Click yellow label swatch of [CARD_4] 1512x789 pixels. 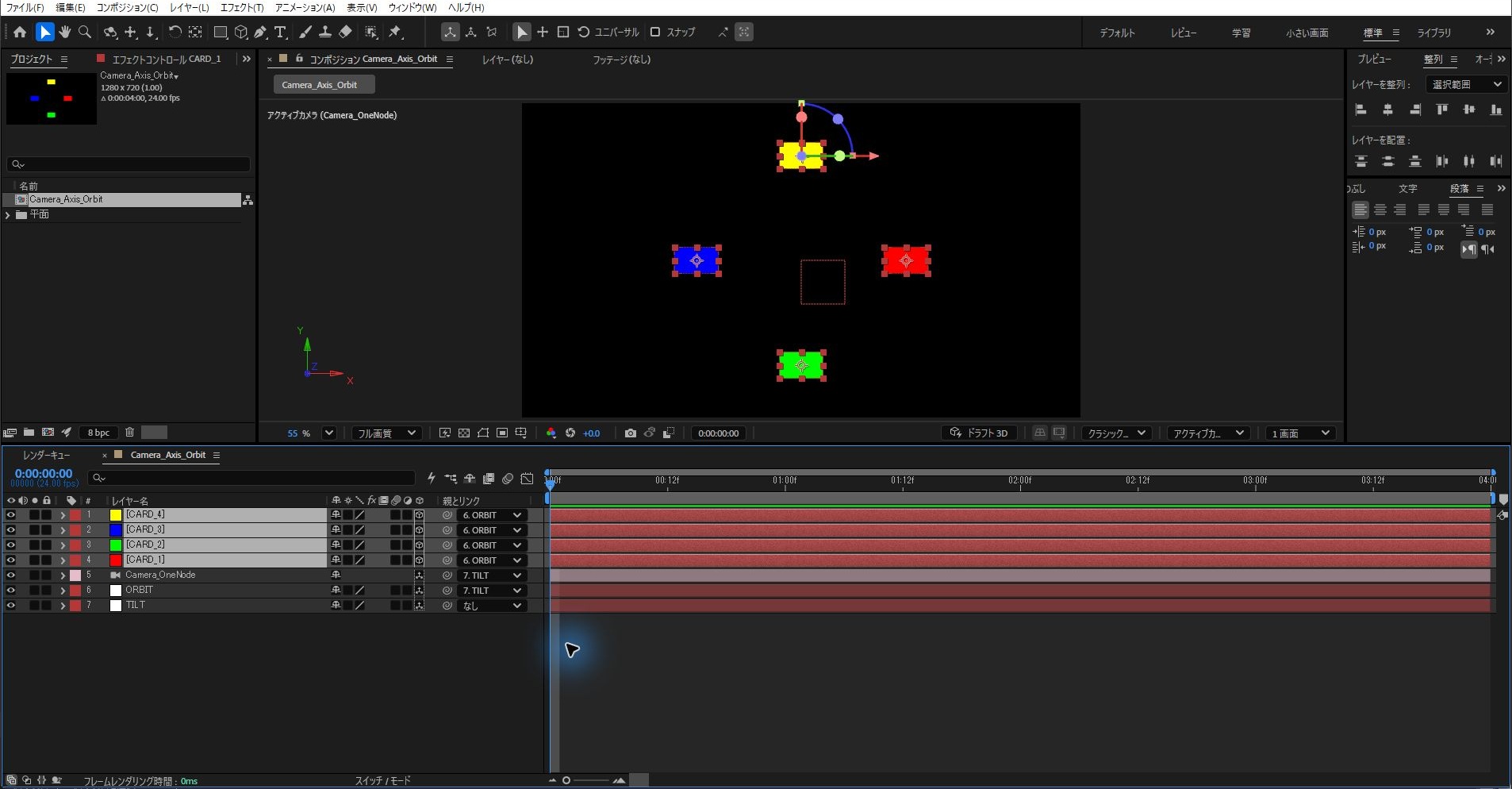[116, 515]
